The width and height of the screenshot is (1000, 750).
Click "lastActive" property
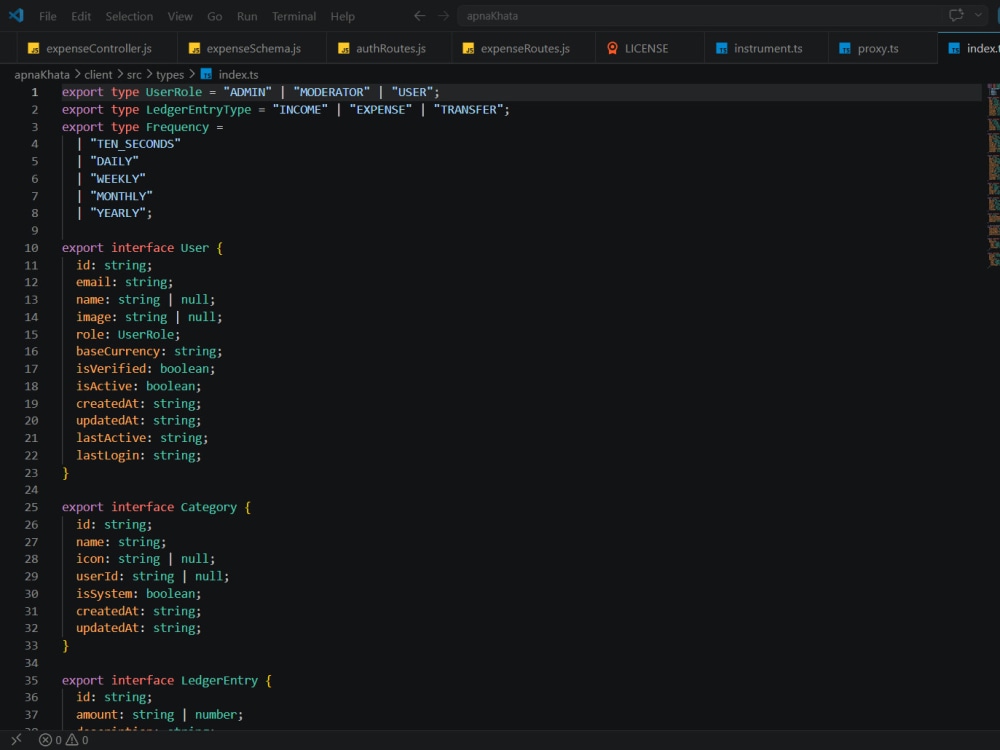pos(111,438)
